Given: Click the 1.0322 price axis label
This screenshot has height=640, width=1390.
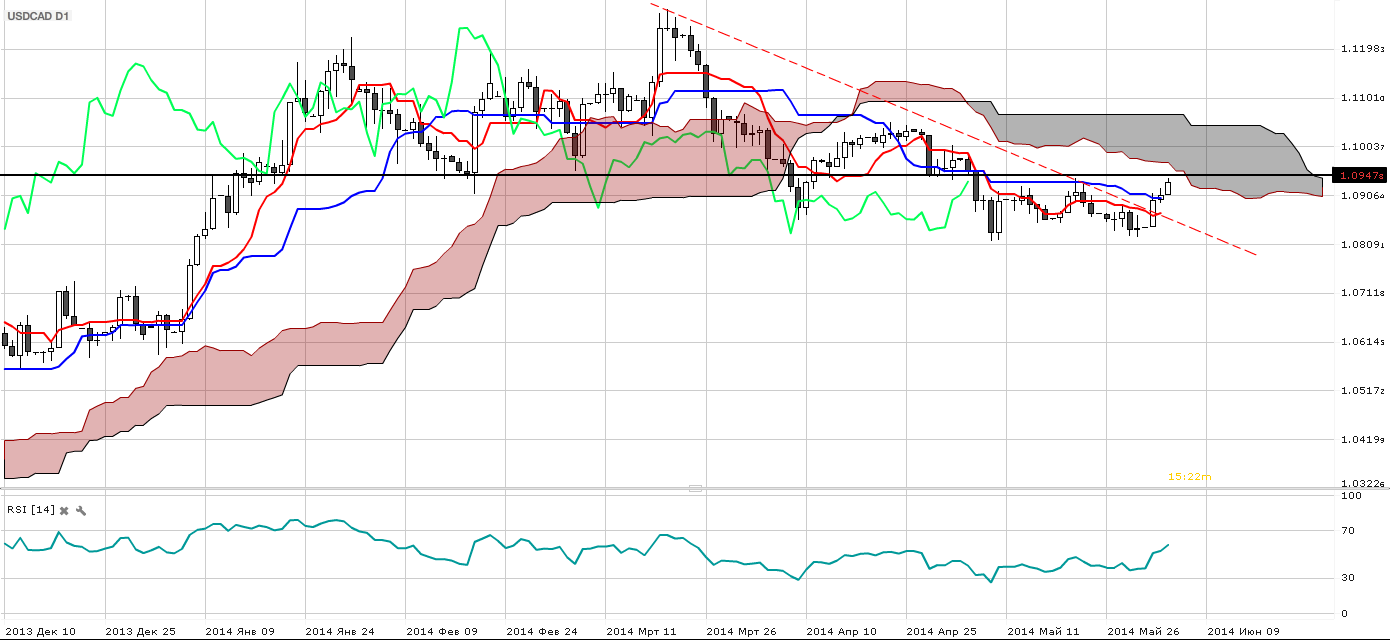Looking at the screenshot, I should click(x=1361, y=484).
